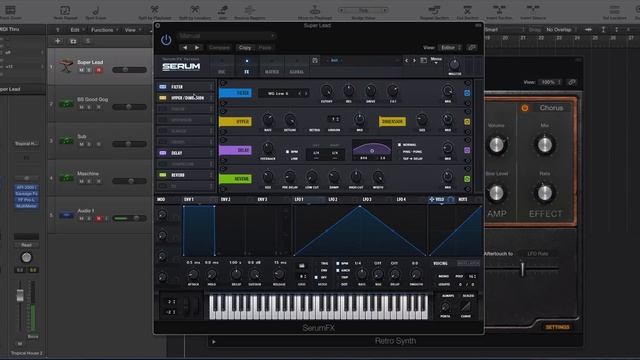Image resolution: width=640 pixels, height=360 pixels.
Task: Click the Copy button in plugin header
Action: [245, 48]
